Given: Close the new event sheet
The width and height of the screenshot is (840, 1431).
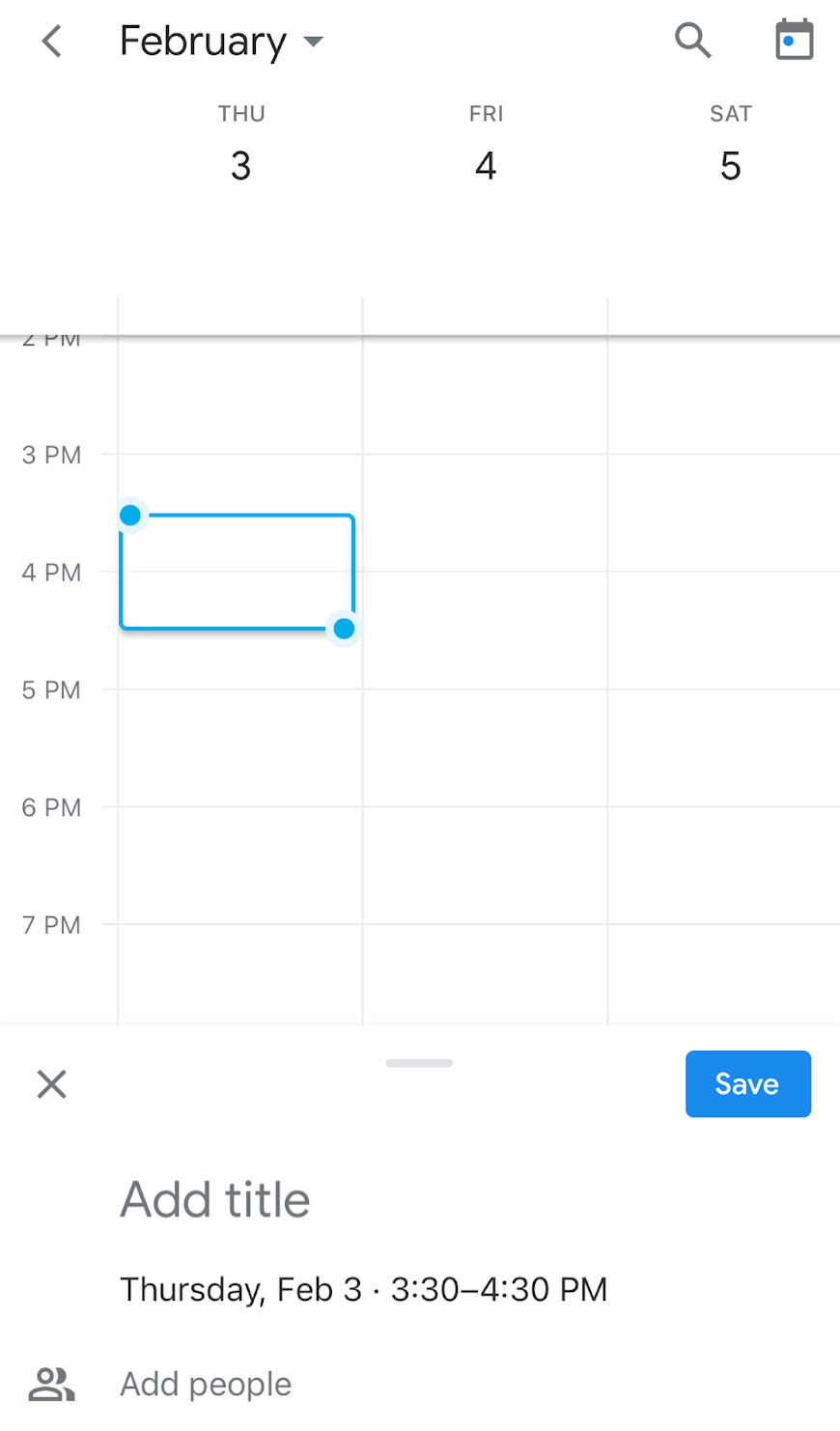Looking at the screenshot, I should pos(52,1084).
